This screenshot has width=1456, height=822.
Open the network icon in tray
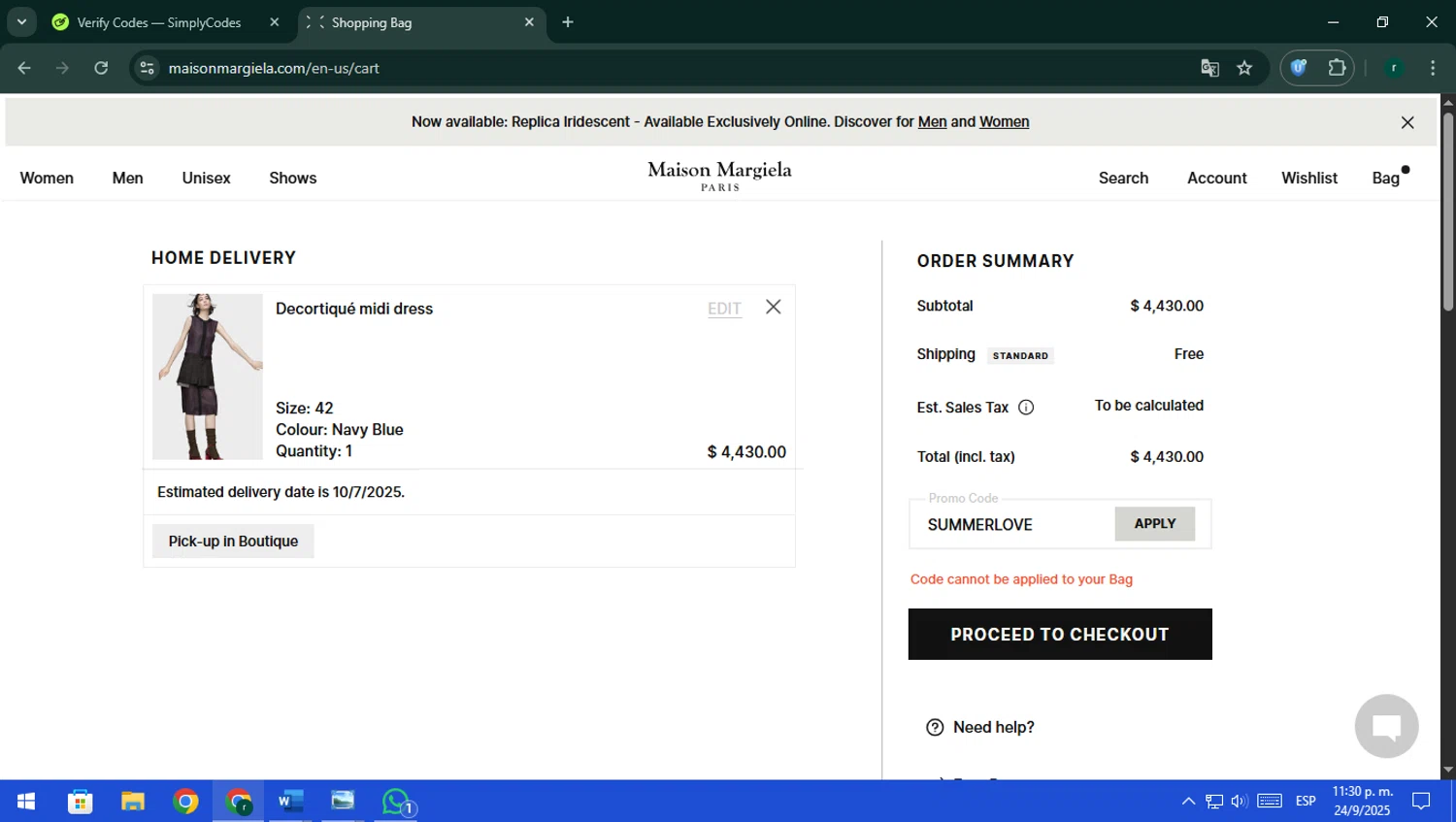1214,802
